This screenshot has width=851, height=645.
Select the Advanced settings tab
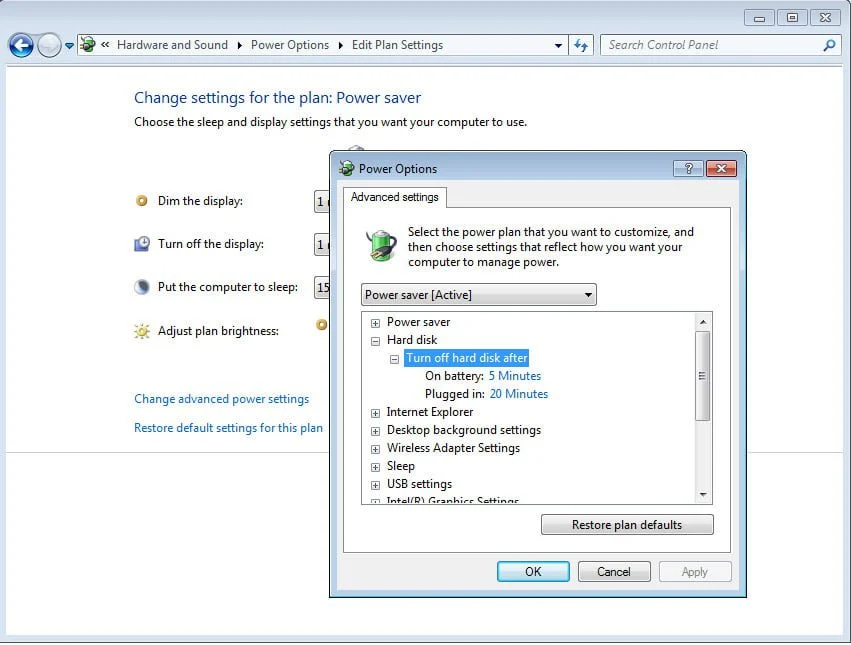(394, 197)
